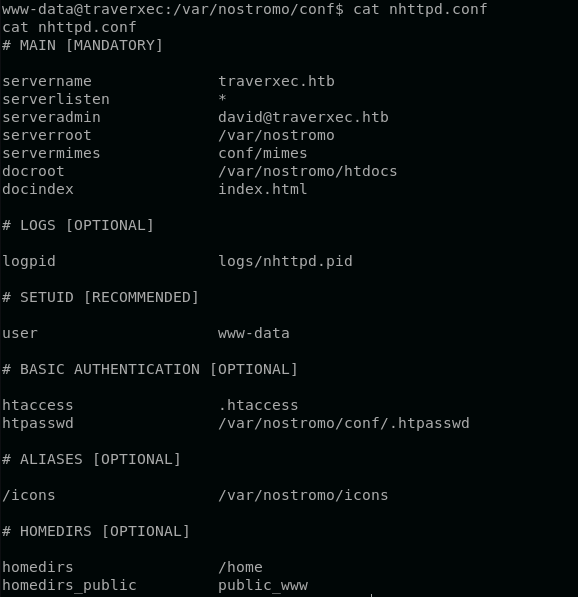Image resolution: width=578 pixels, height=597 pixels.
Task: Click the user value www-data
Action: tap(254, 333)
